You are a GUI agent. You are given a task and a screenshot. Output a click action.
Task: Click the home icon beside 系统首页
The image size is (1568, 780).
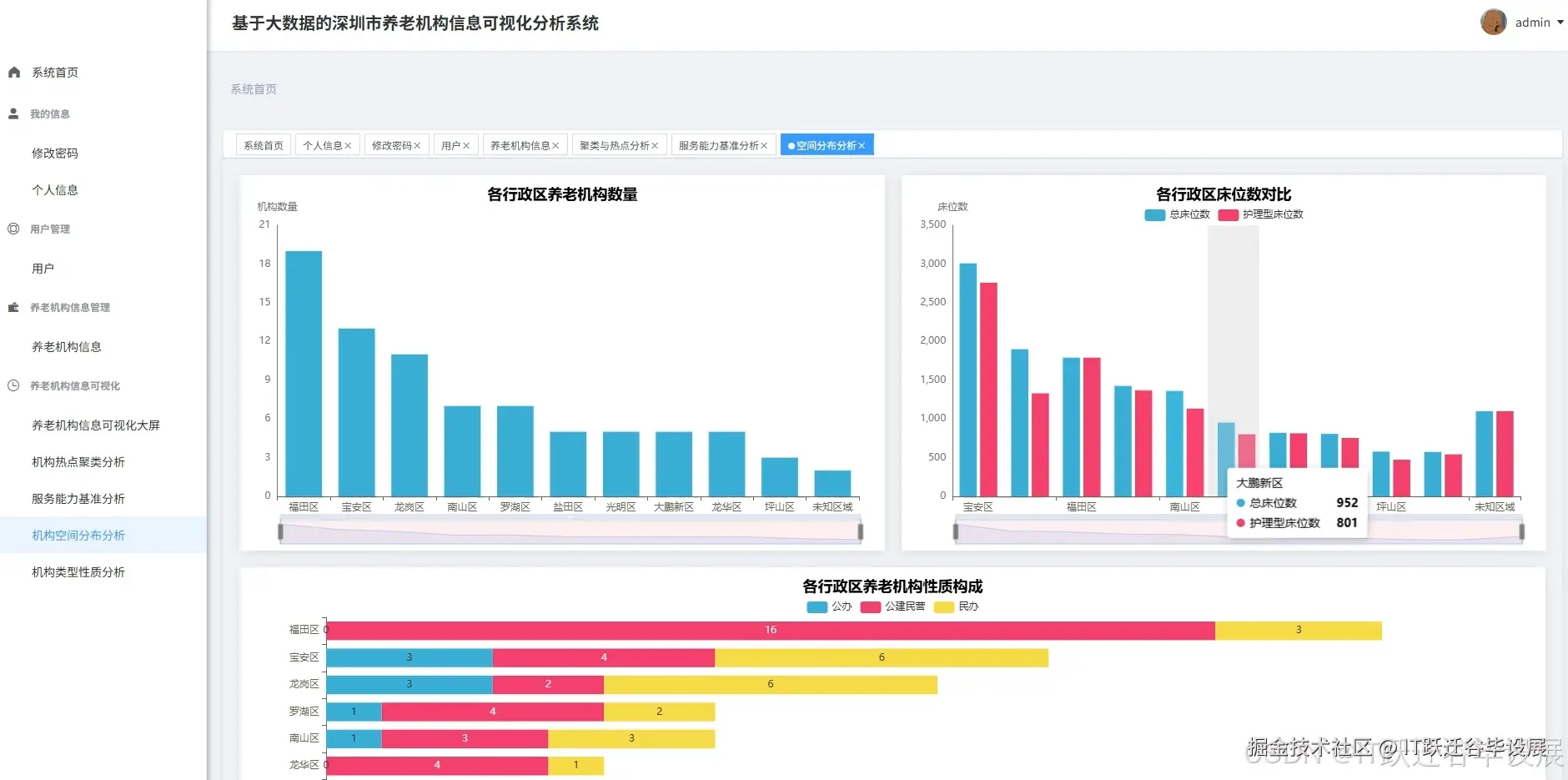[x=14, y=73]
